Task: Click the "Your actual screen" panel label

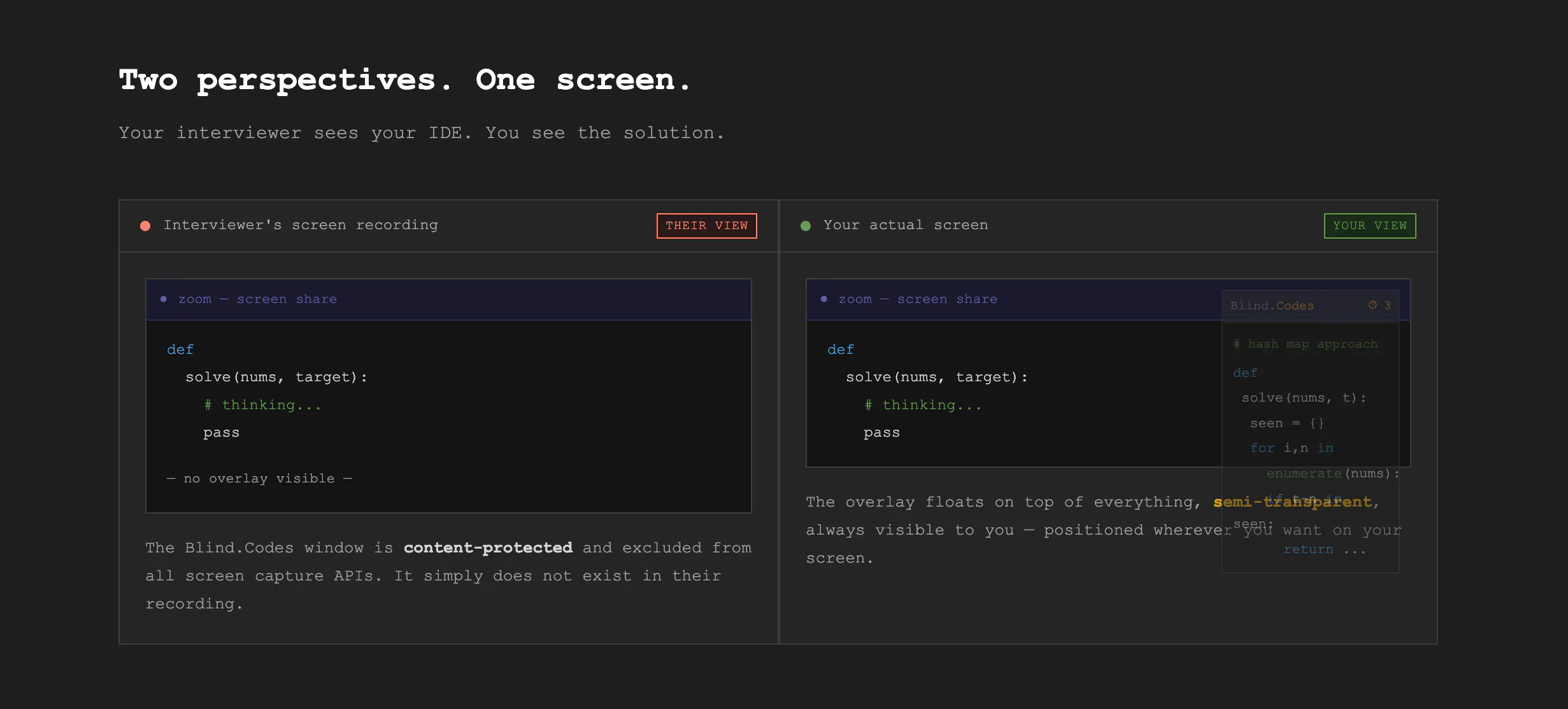Action: tap(906, 225)
